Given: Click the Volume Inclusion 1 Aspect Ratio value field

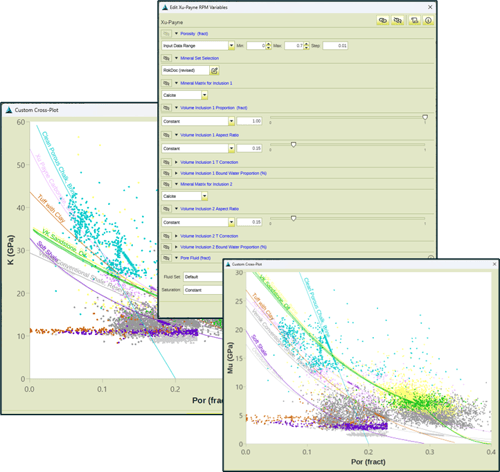Looking at the screenshot, I should coord(249,148).
